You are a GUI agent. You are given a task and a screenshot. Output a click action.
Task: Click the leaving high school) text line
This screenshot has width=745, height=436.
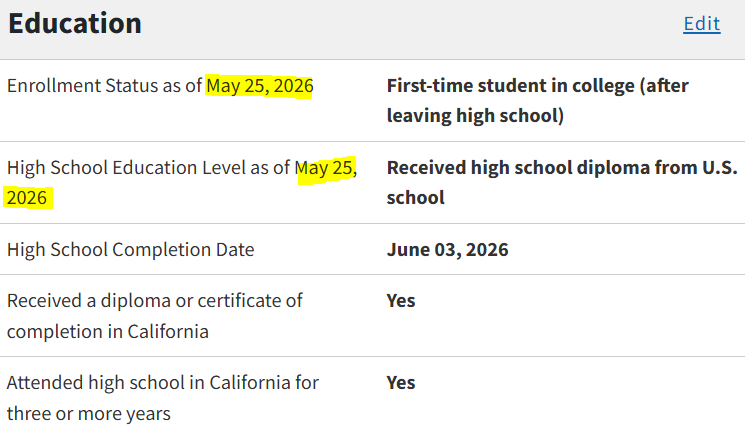(475, 116)
